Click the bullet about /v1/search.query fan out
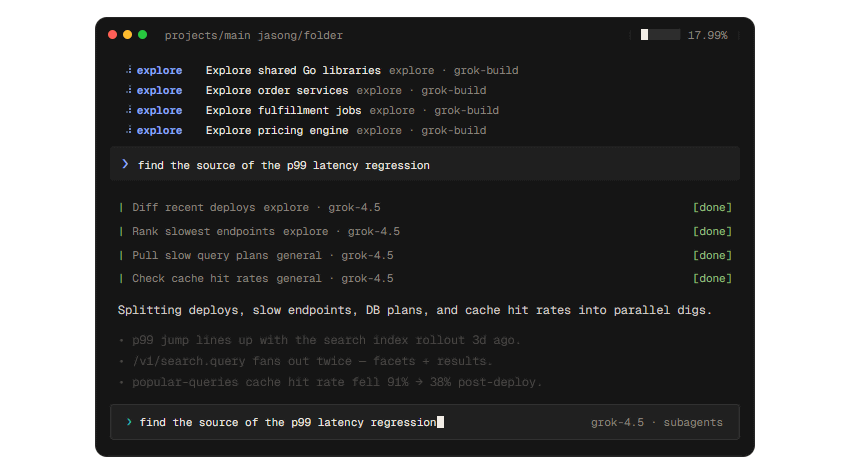The width and height of the screenshot is (842, 474). [313, 361]
